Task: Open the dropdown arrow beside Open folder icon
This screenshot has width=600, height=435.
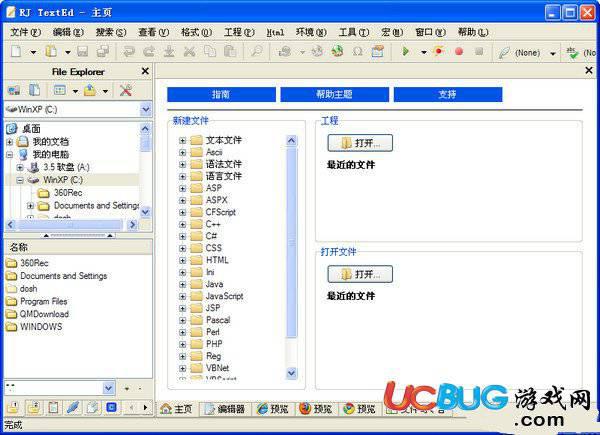Action: coord(68,52)
